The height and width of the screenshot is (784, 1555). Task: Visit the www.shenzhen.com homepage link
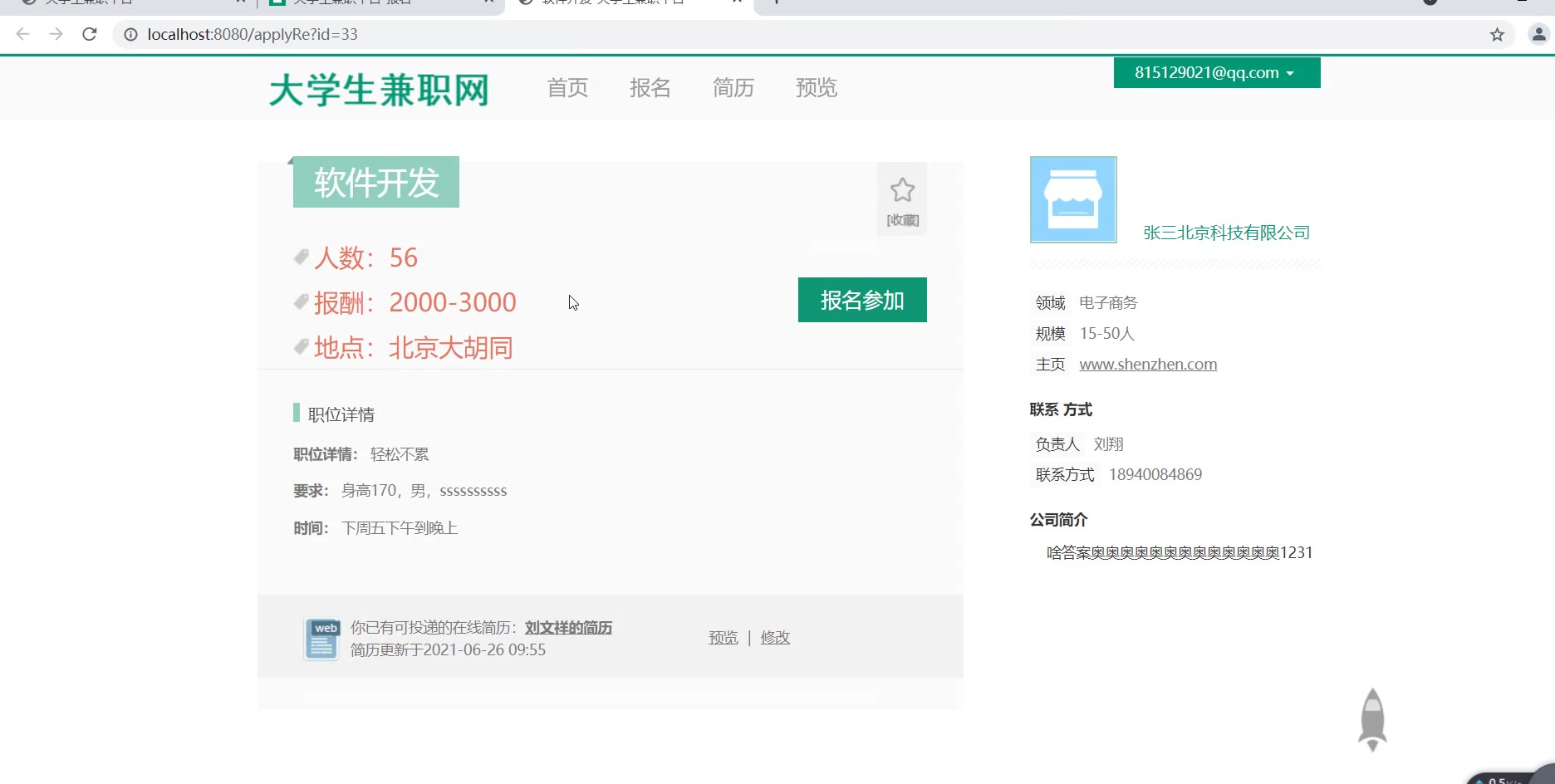[x=1148, y=365]
